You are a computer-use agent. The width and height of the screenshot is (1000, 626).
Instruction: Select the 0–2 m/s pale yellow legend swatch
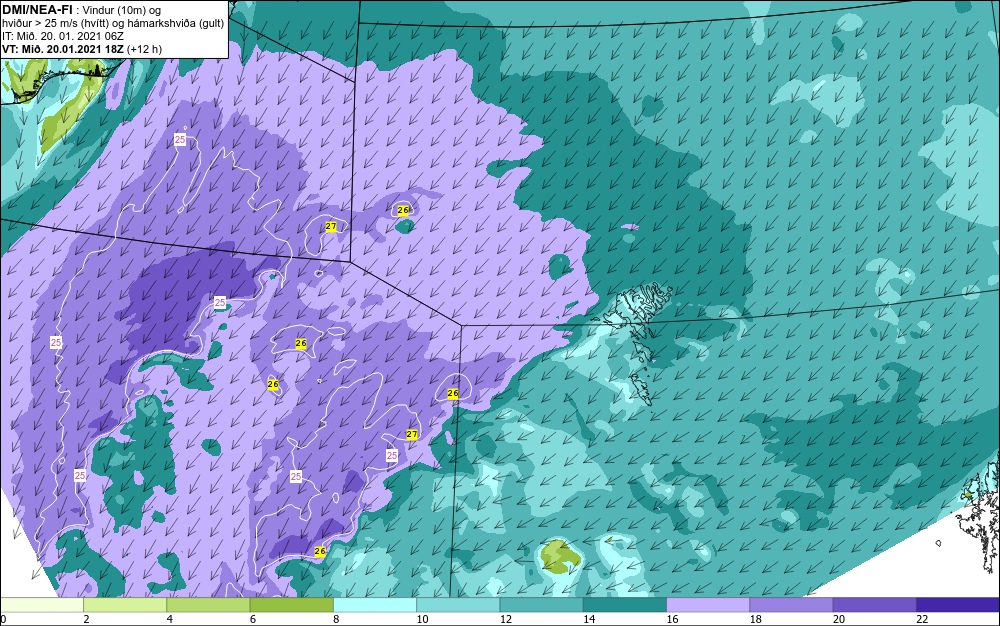tap(41, 604)
